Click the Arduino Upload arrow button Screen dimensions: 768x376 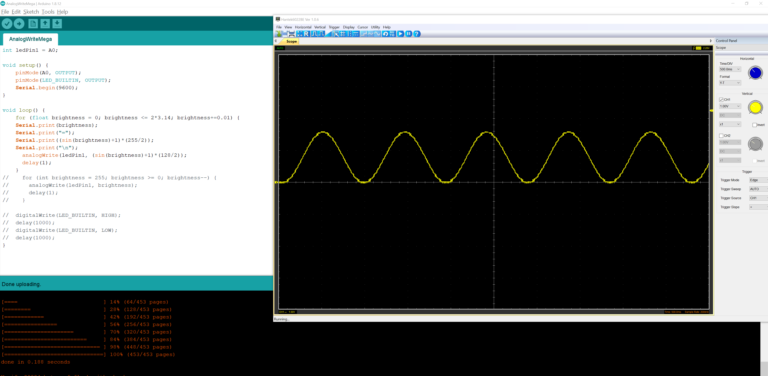pyautogui.click(x=19, y=24)
